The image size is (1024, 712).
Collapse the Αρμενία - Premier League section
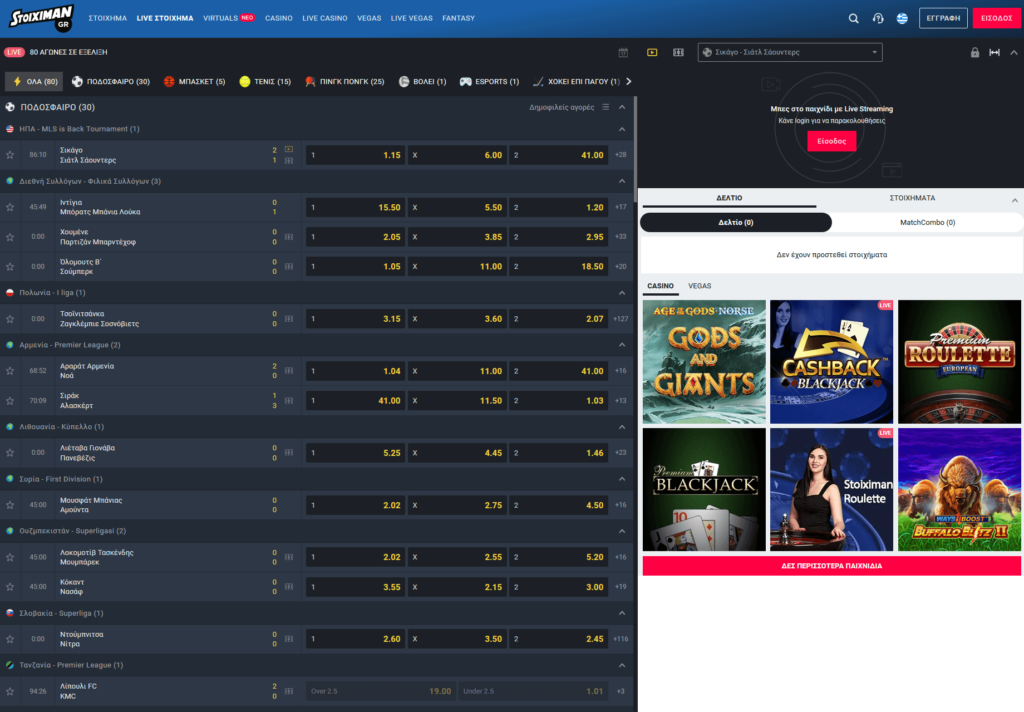[x=622, y=345]
